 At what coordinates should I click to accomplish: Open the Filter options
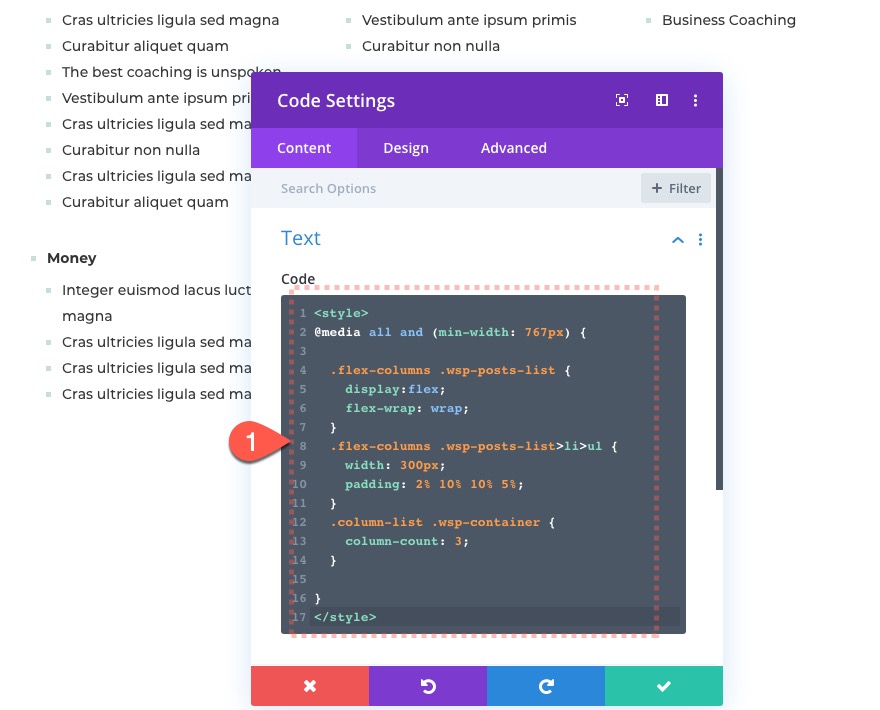tap(676, 188)
